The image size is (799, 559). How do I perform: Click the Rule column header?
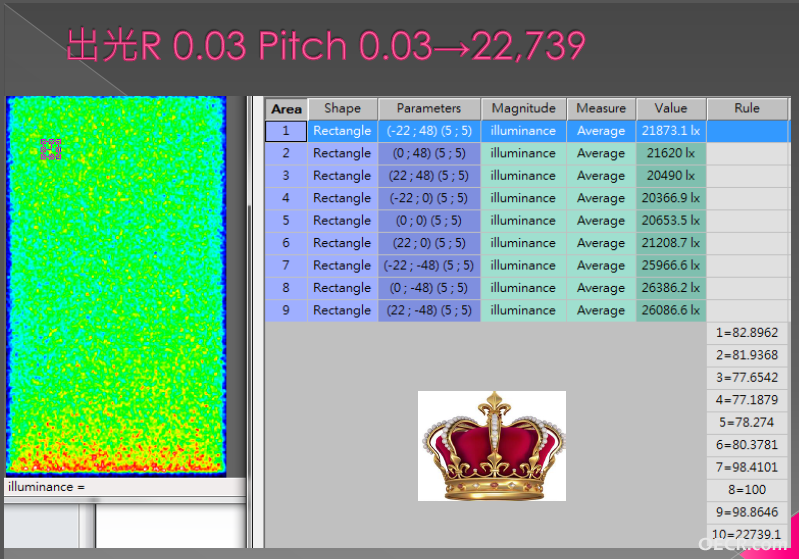click(747, 109)
